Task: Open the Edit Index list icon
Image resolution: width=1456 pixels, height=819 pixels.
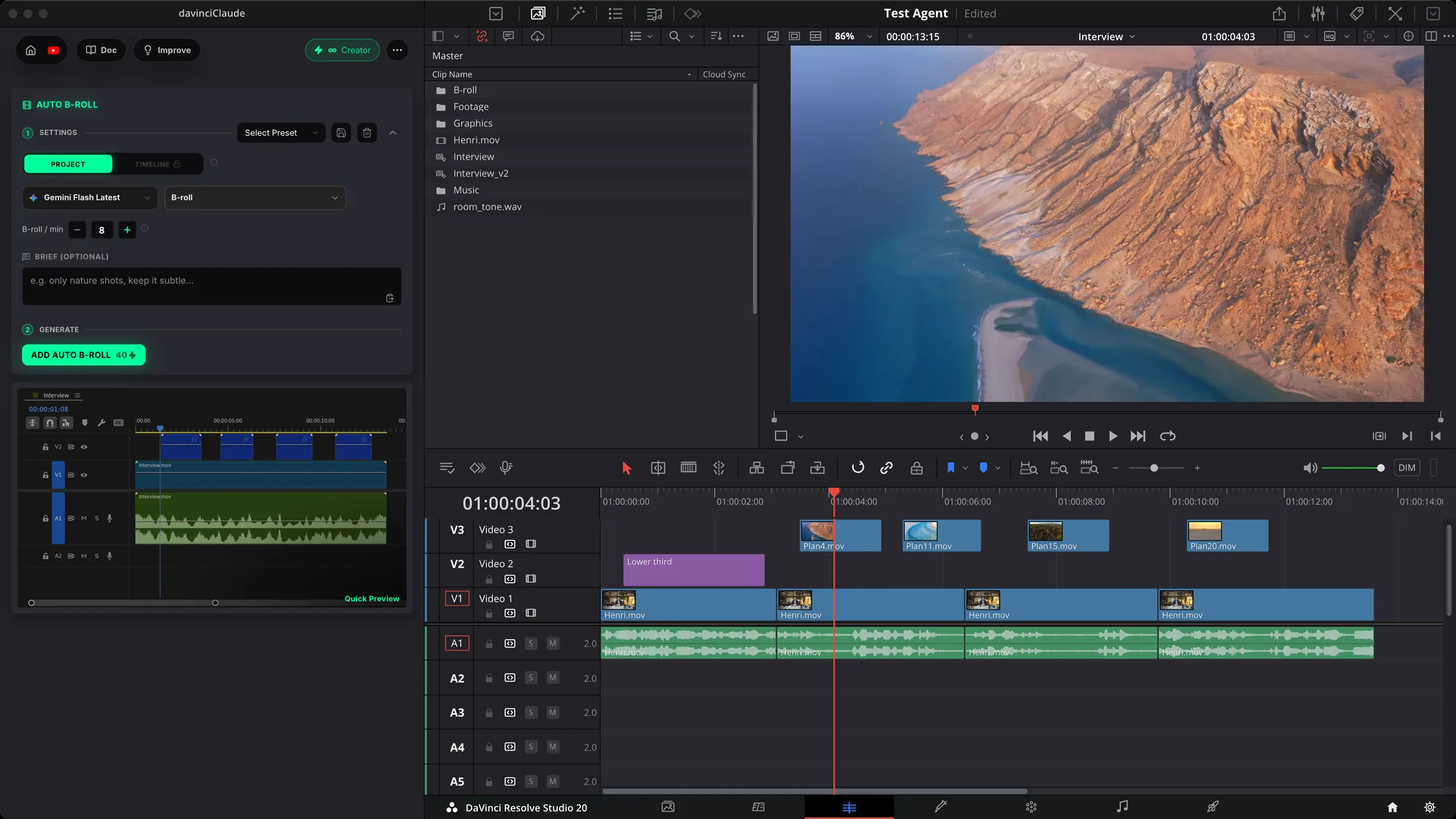Action: click(615, 14)
